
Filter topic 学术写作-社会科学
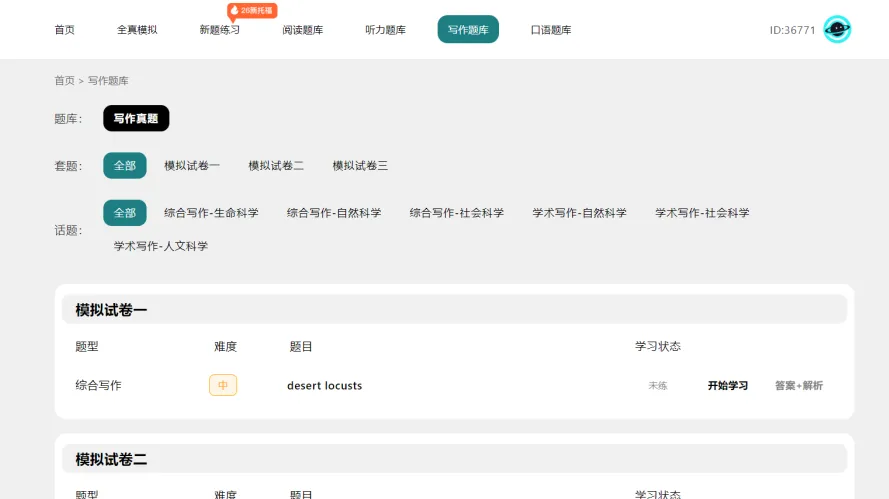pyautogui.click(x=702, y=213)
